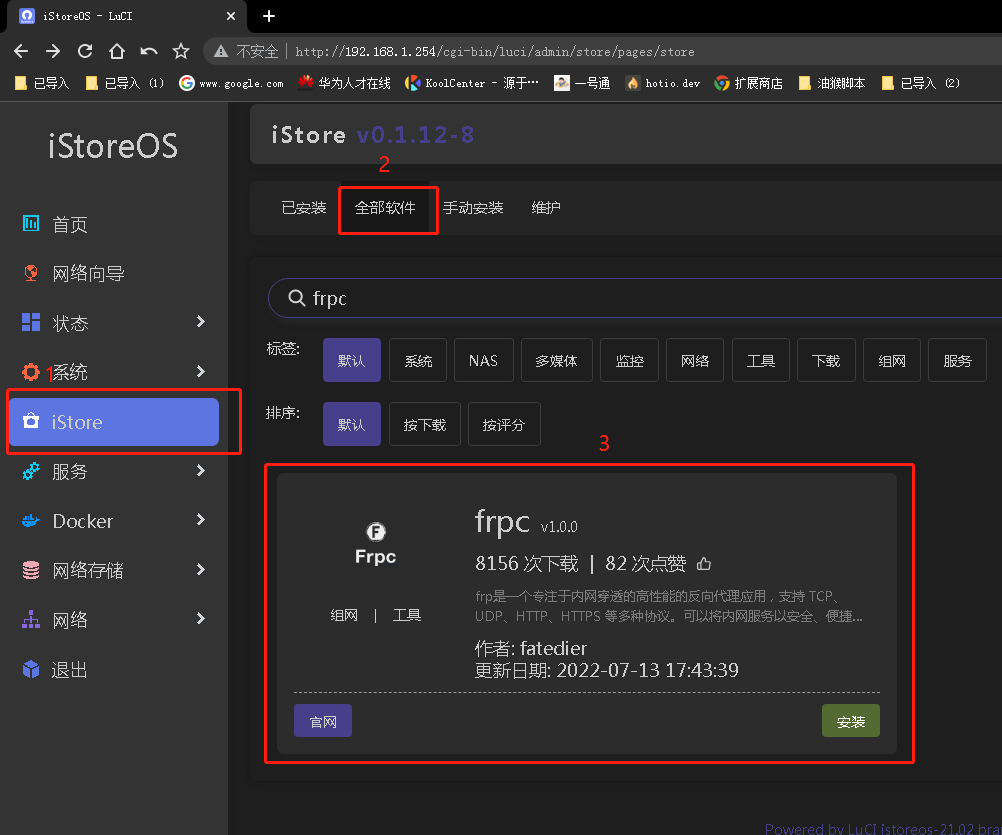Image resolution: width=1002 pixels, height=835 pixels.
Task: Switch to the 已安装 tab
Action: pos(304,208)
